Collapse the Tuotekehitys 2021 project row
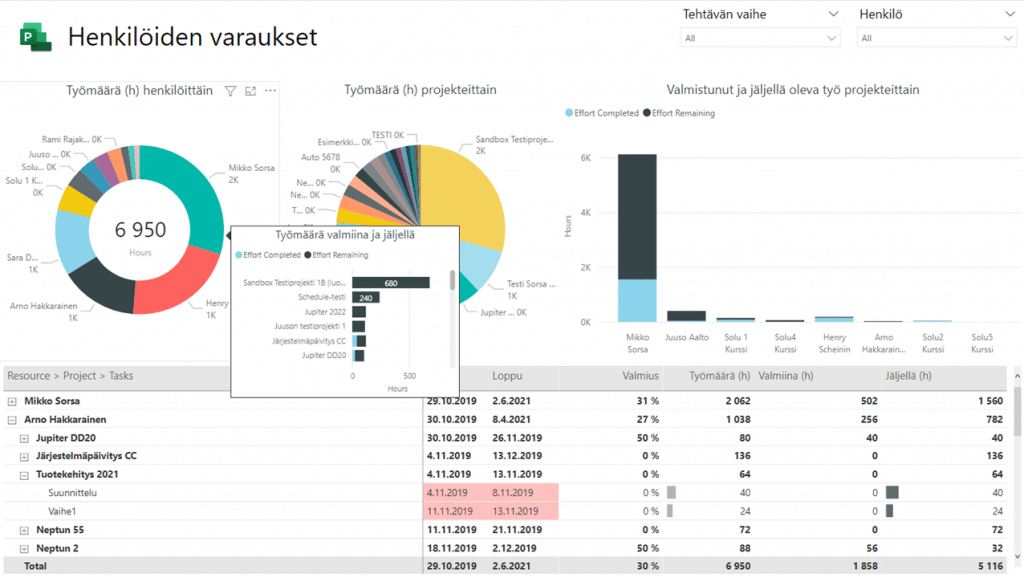The image size is (1024, 578). (x=24, y=474)
